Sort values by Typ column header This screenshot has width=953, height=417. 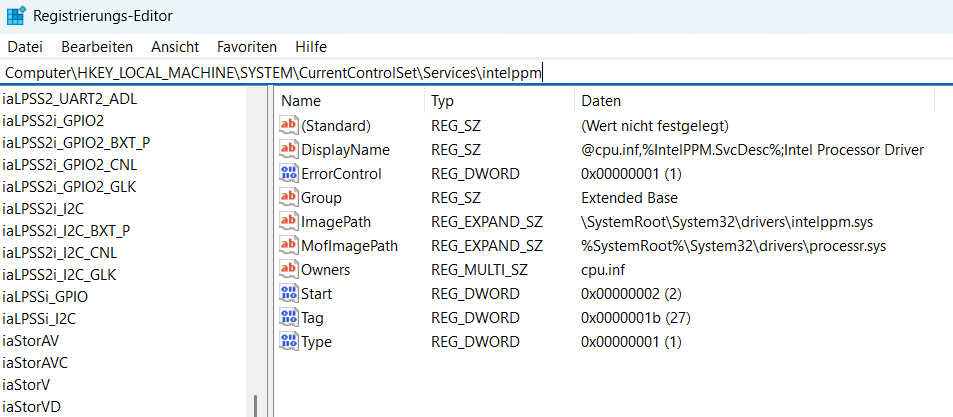(499, 101)
